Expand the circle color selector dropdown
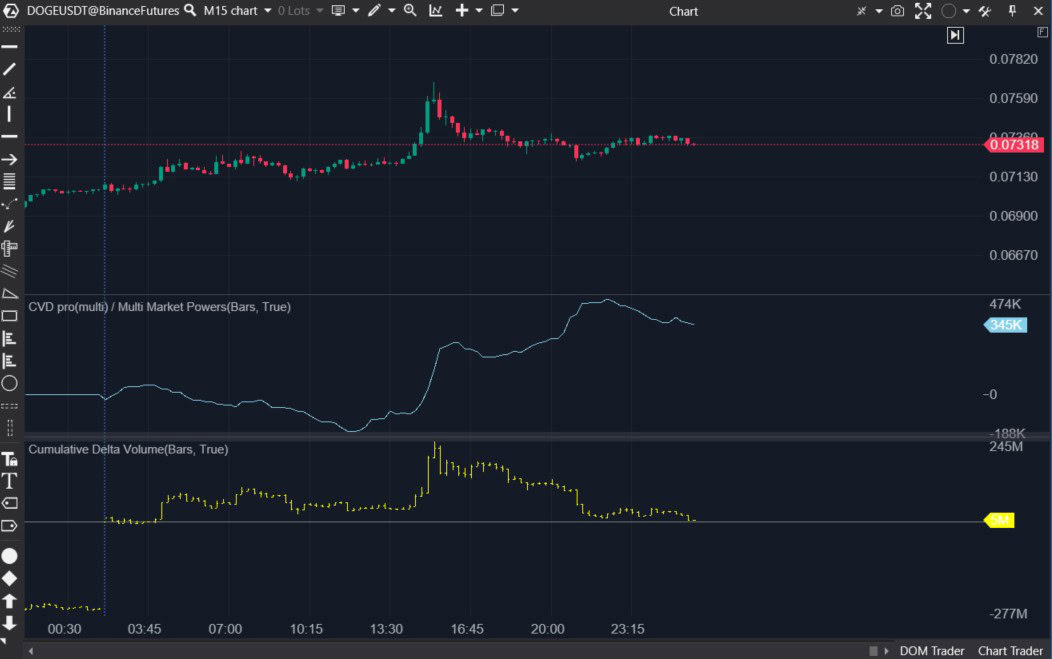Viewport: 1052px width, 659px height. click(965, 11)
